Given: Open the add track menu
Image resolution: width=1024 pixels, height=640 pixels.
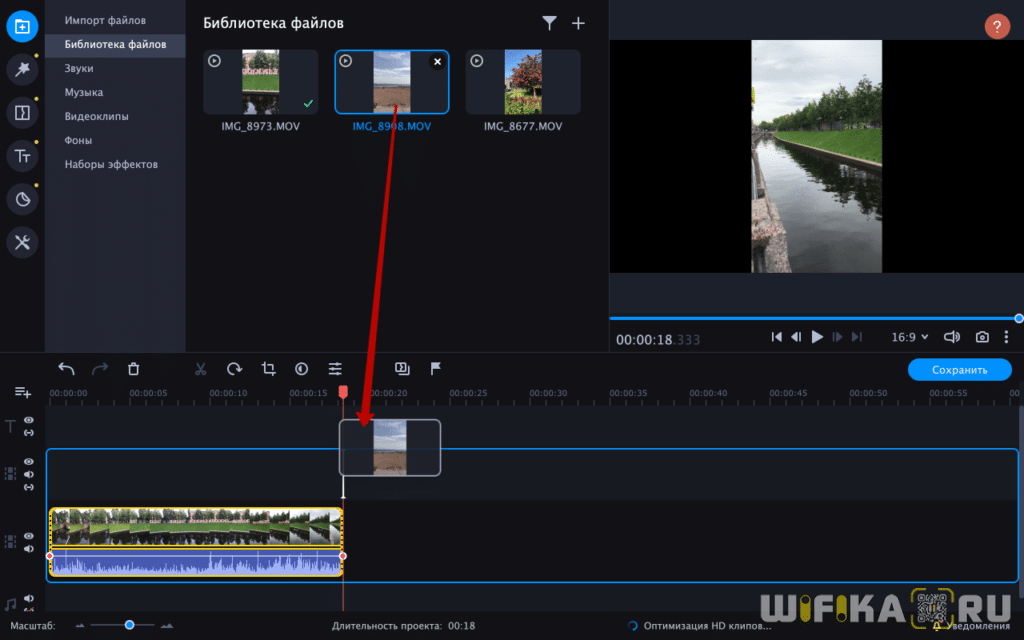Looking at the screenshot, I should tap(22, 393).
